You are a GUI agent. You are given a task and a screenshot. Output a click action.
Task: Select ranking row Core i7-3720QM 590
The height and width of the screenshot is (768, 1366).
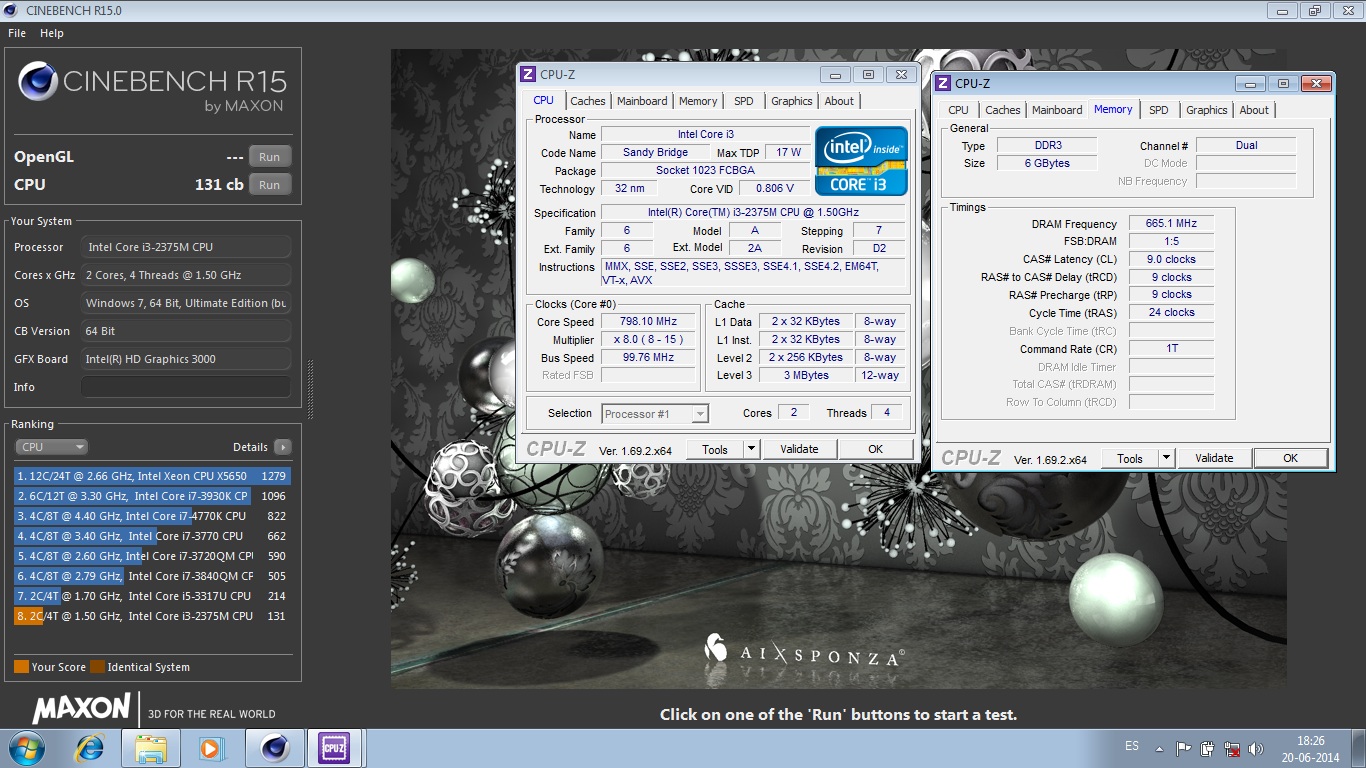click(x=152, y=556)
